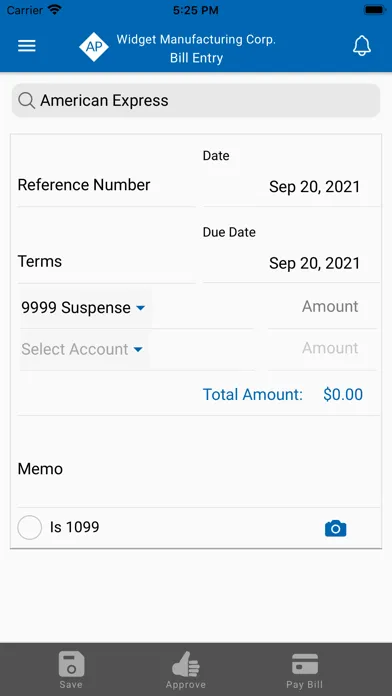The image size is (392, 696).
Task: Focus the Reference Number field
Action: [107, 185]
